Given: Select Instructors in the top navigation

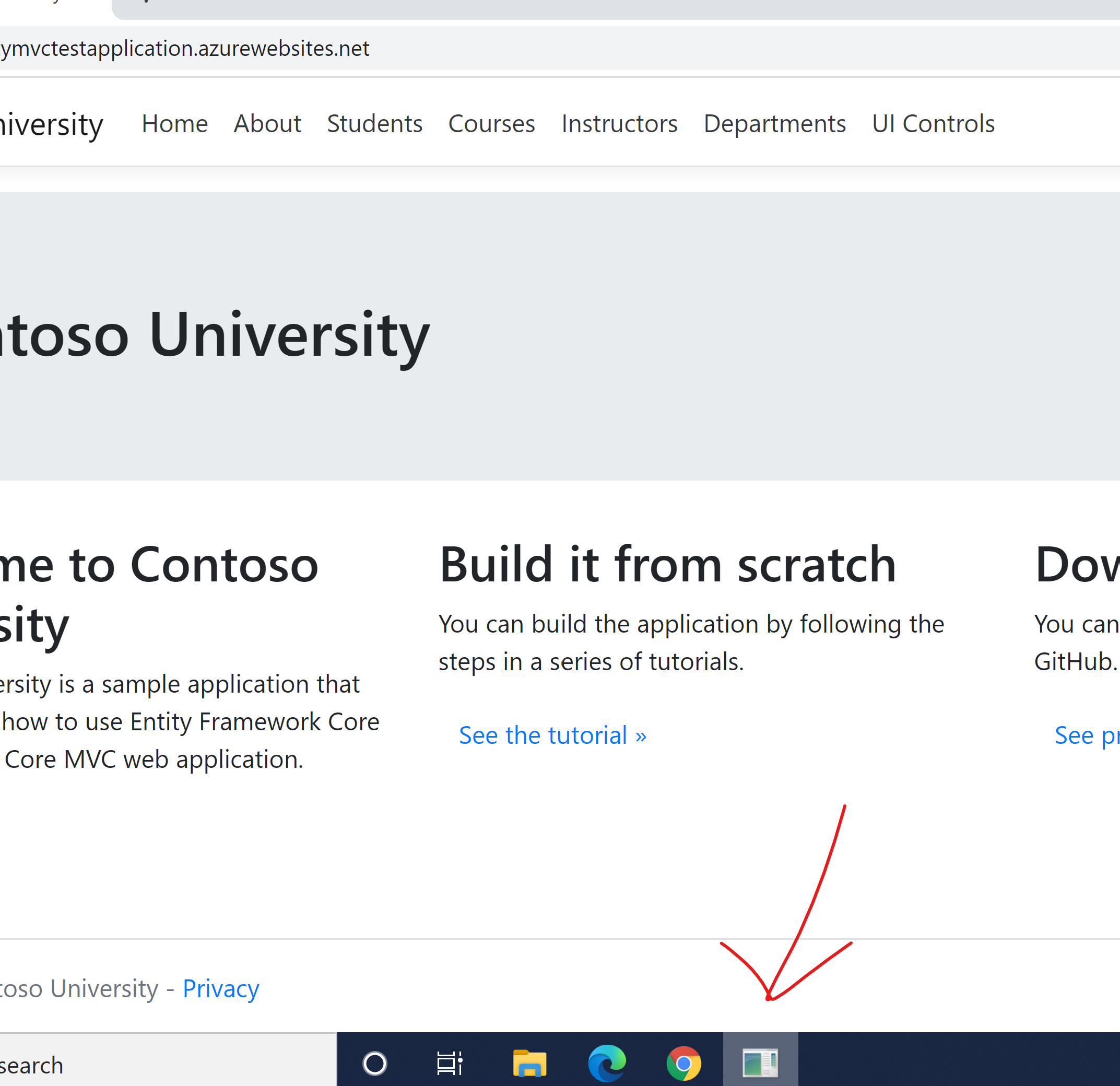Looking at the screenshot, I should (619, 123).
